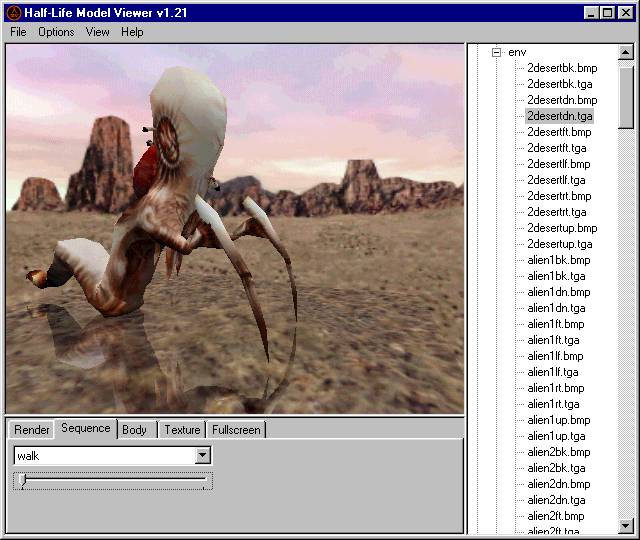Switch to the Texture tab
The height and width of the screenshot is (540, 640).
(x=182, y=430)
